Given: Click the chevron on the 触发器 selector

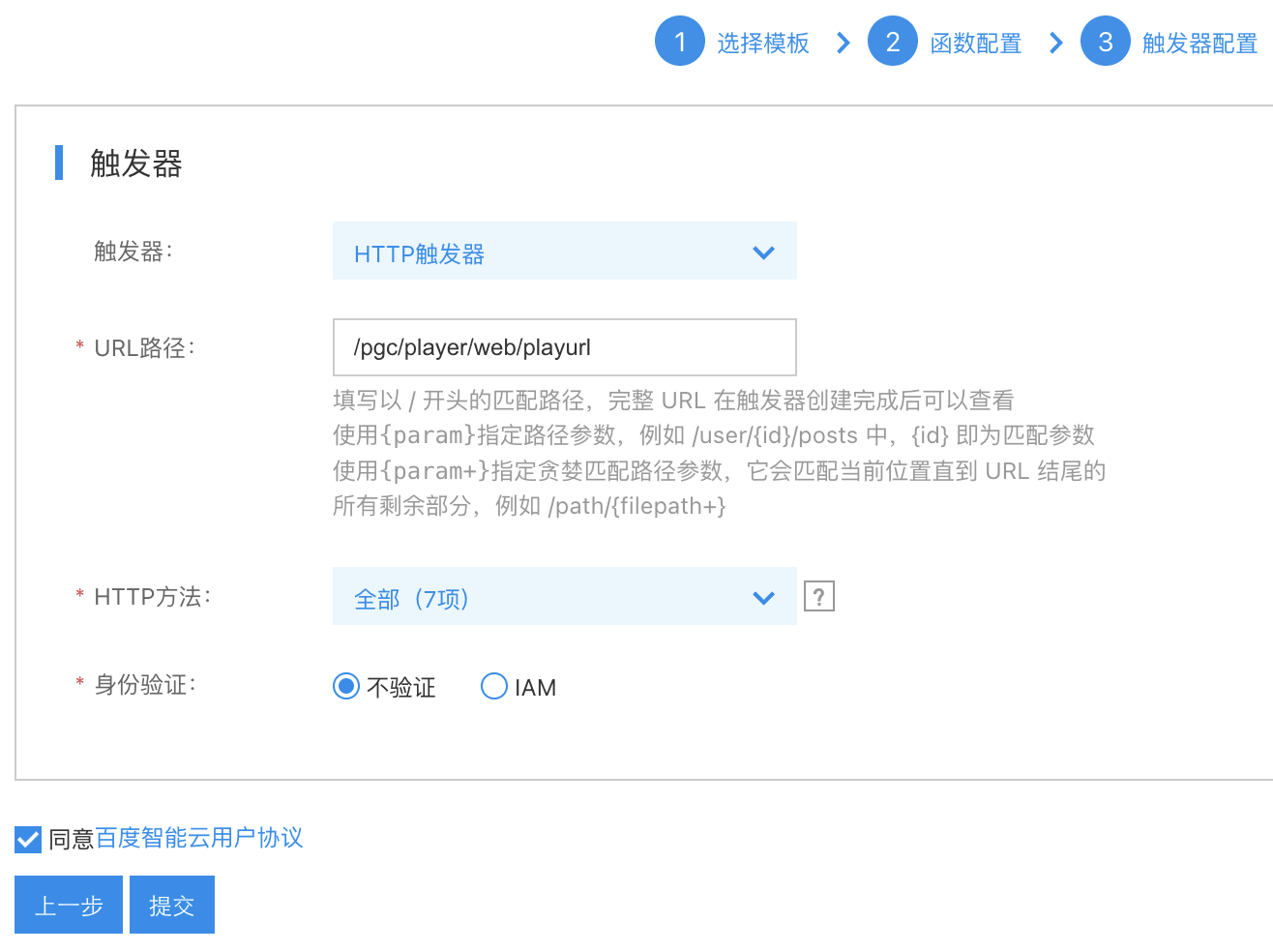Looking at the screenshot, I should 764,251.
